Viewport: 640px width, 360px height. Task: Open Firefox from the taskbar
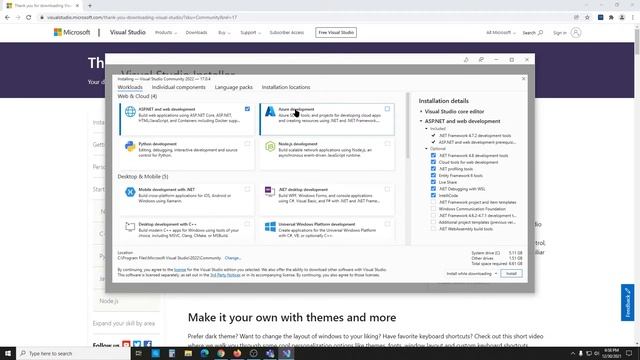tap(237, 353)
